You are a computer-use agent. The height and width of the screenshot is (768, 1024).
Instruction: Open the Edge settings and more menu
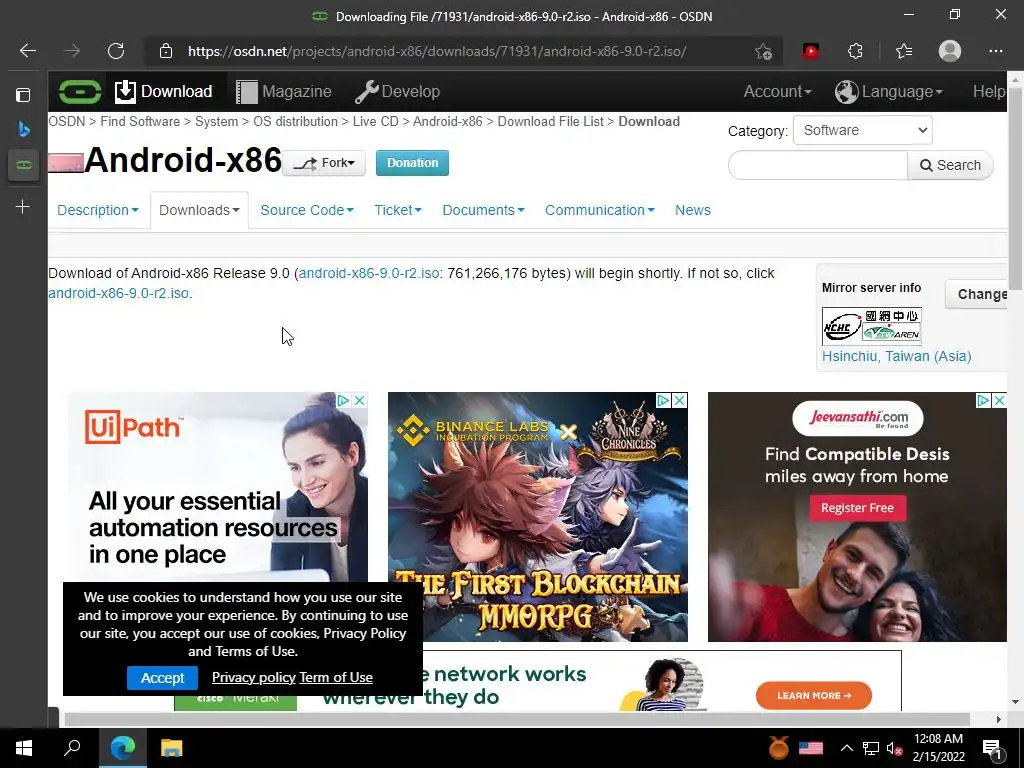pyautogui.click(x=995, y=51)
